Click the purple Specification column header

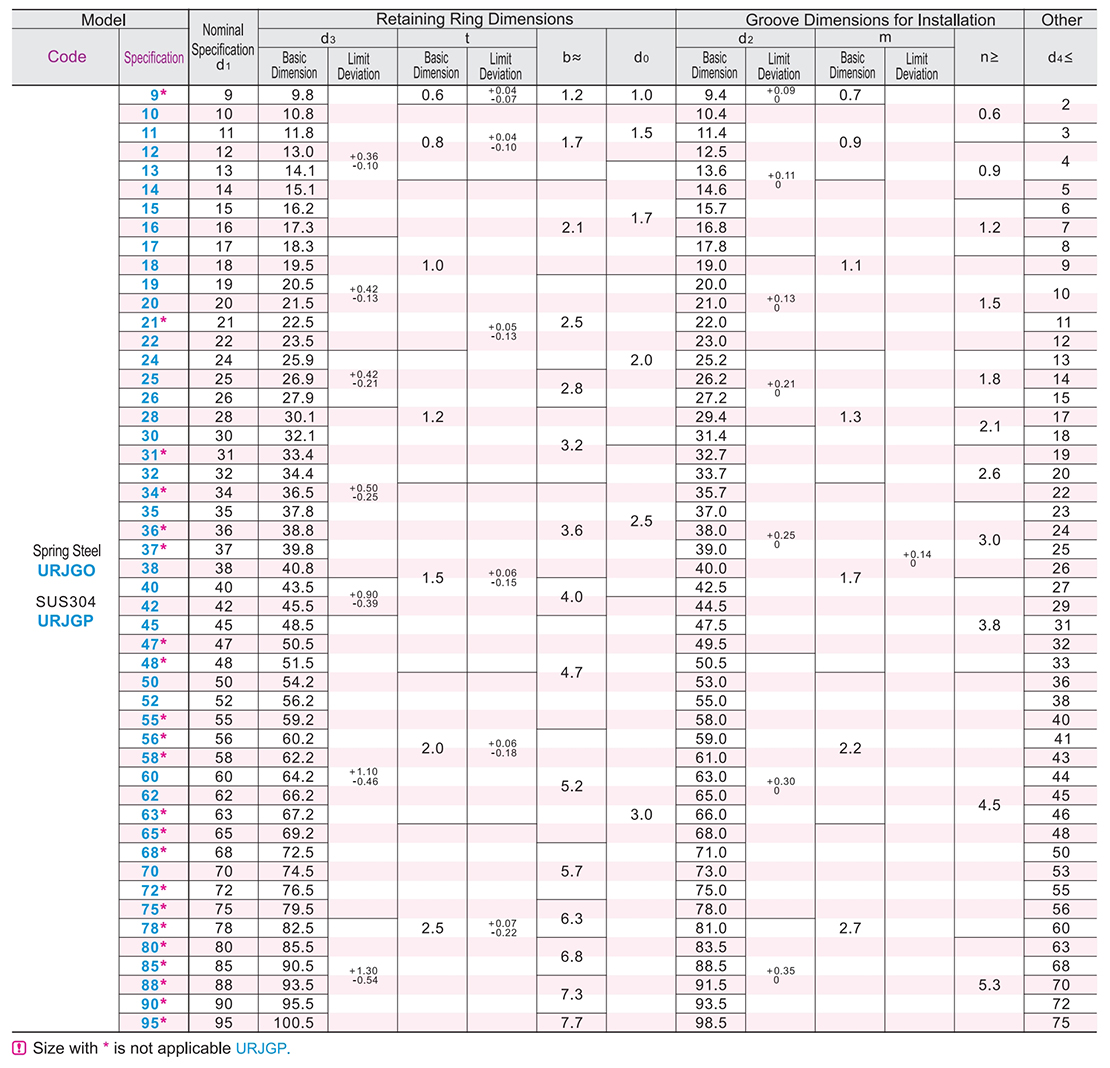pos(154,58)
